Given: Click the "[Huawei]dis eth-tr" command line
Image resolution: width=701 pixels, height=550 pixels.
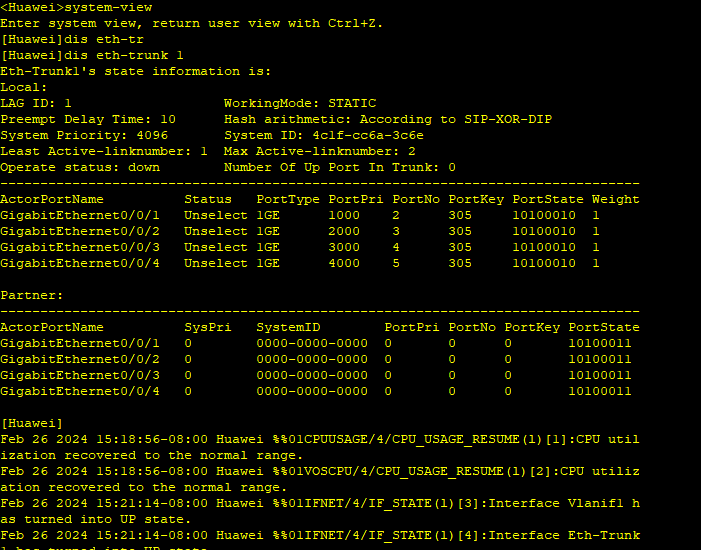Looking at the screenshot, I should click(72, 39).
